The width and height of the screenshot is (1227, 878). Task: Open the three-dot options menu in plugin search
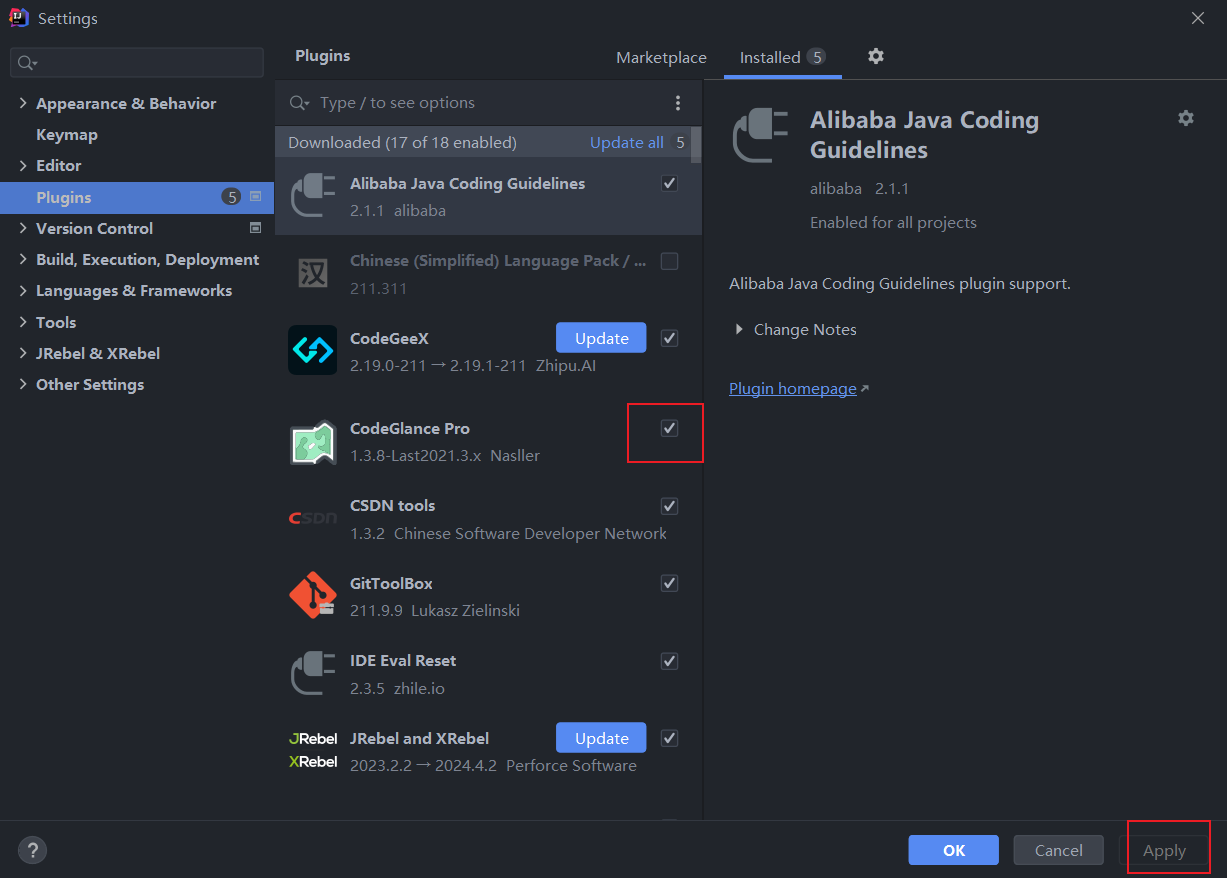click(x=678, y=103)
